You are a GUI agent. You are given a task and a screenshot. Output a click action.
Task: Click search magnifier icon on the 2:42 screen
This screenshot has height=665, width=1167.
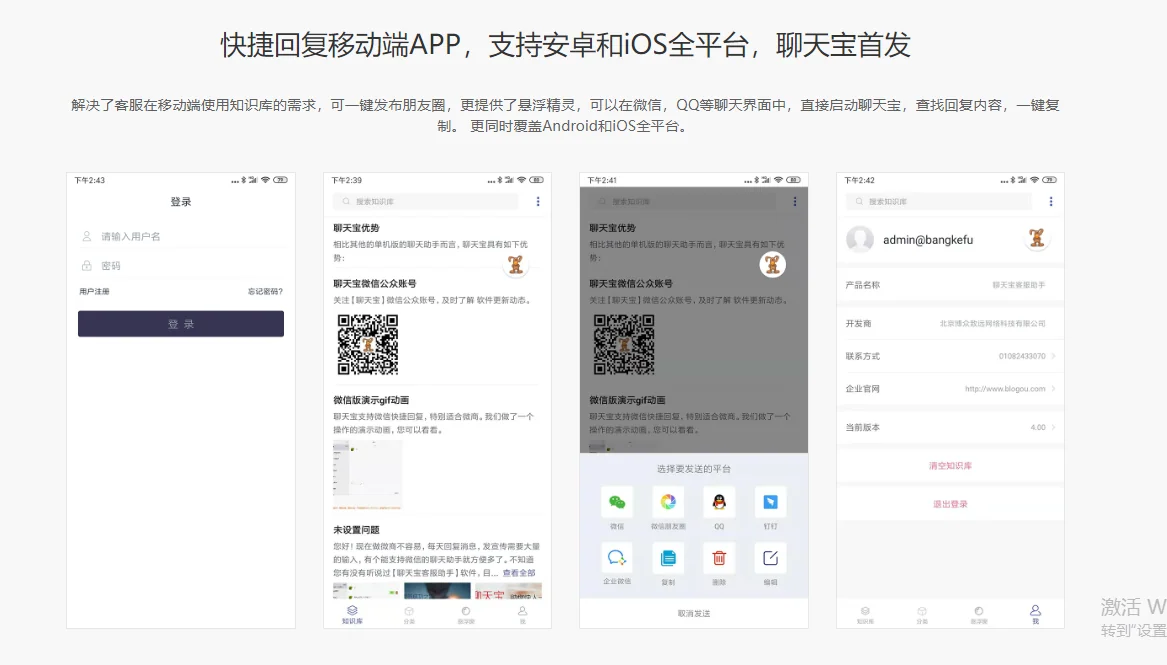(859, 202)
